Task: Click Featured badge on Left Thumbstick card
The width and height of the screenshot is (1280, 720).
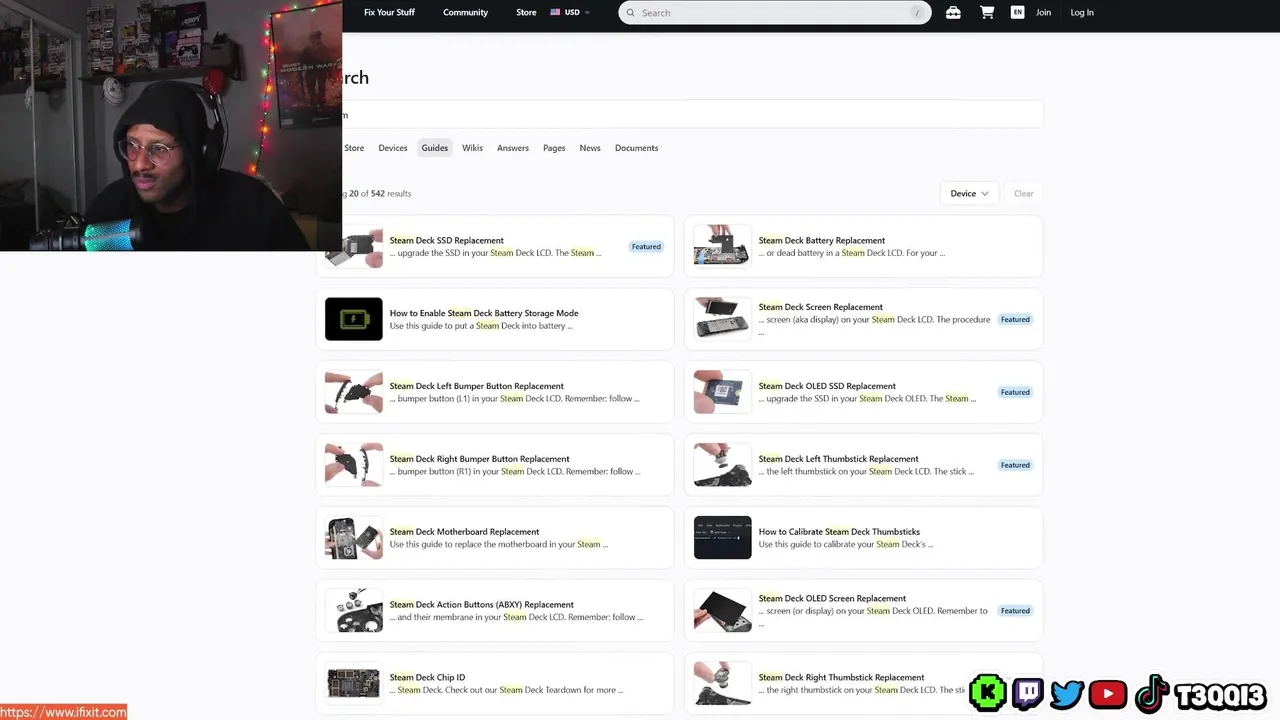Action: [1015, 465]
